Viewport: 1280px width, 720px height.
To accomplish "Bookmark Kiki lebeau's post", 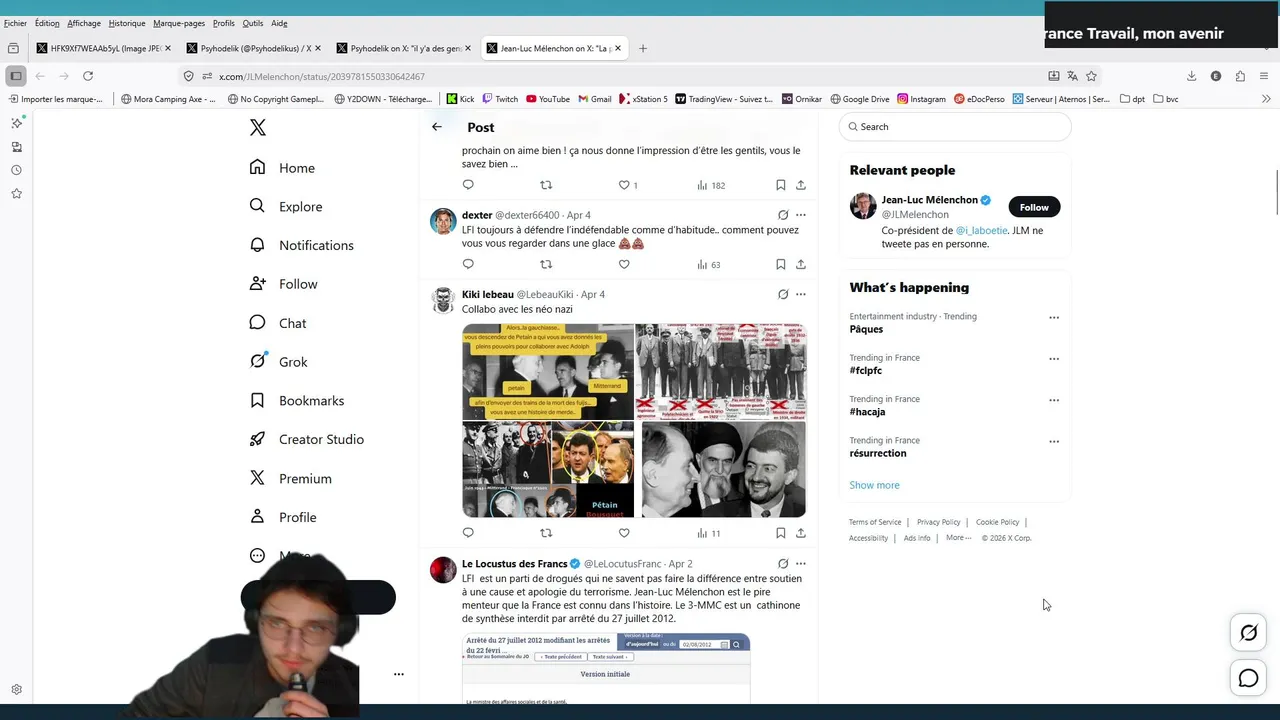I will tap(780, 532).
